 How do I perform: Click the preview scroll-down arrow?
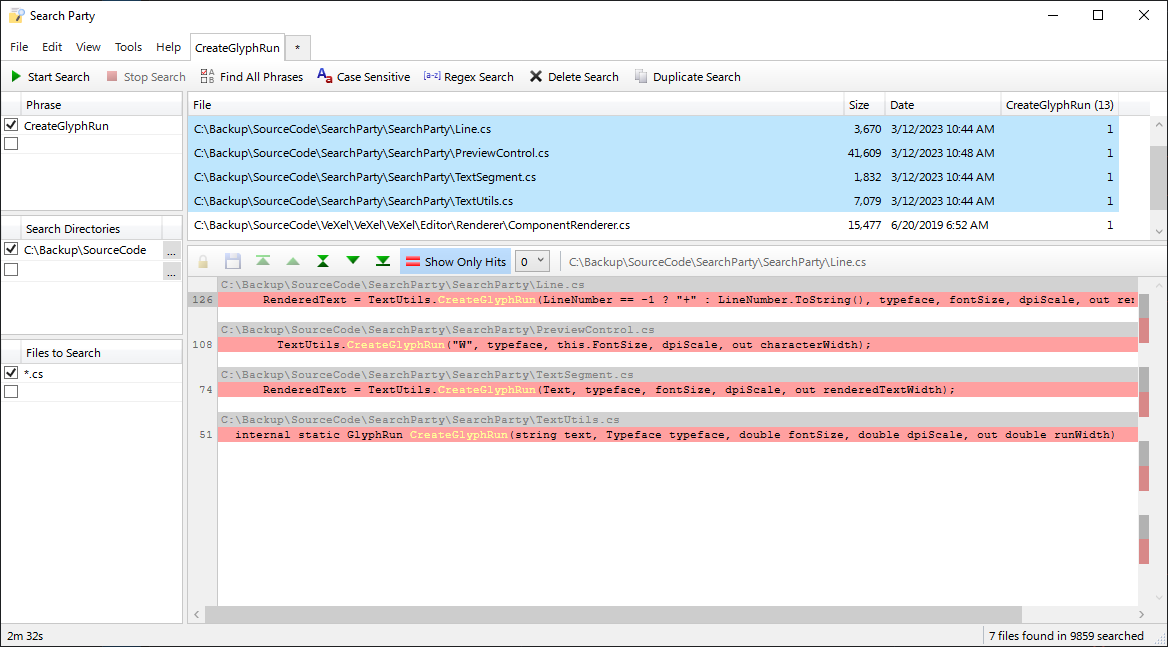(x=1158, y=597)
